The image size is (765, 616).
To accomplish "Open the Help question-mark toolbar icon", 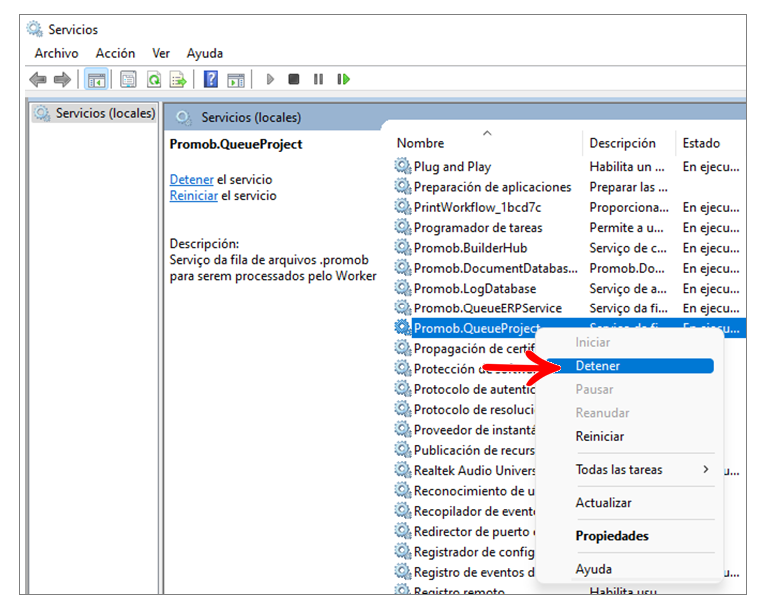I will point(211,79).
